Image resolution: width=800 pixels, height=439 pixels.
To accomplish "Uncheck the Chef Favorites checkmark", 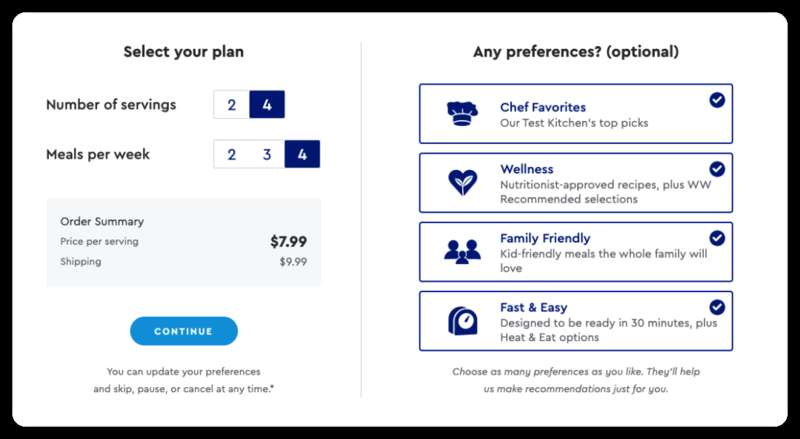I will [717, 100].
